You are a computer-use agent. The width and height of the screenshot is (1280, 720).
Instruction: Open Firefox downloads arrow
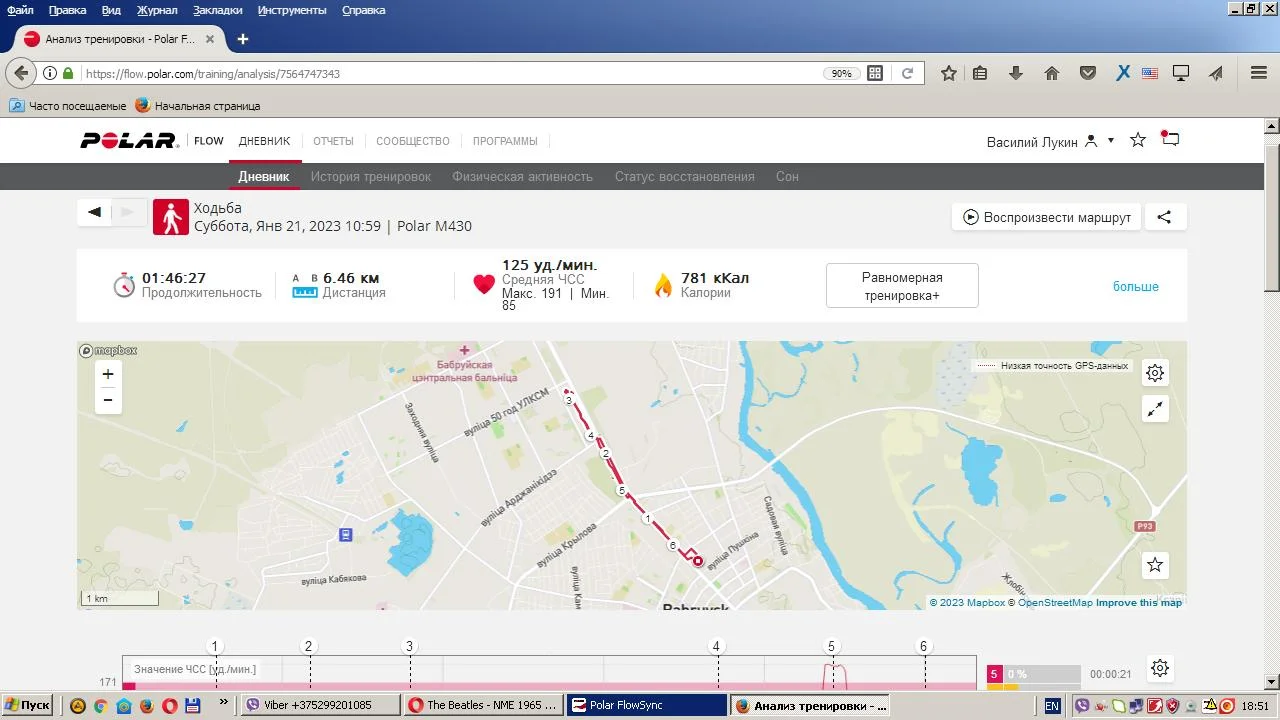click(1016, 73)
